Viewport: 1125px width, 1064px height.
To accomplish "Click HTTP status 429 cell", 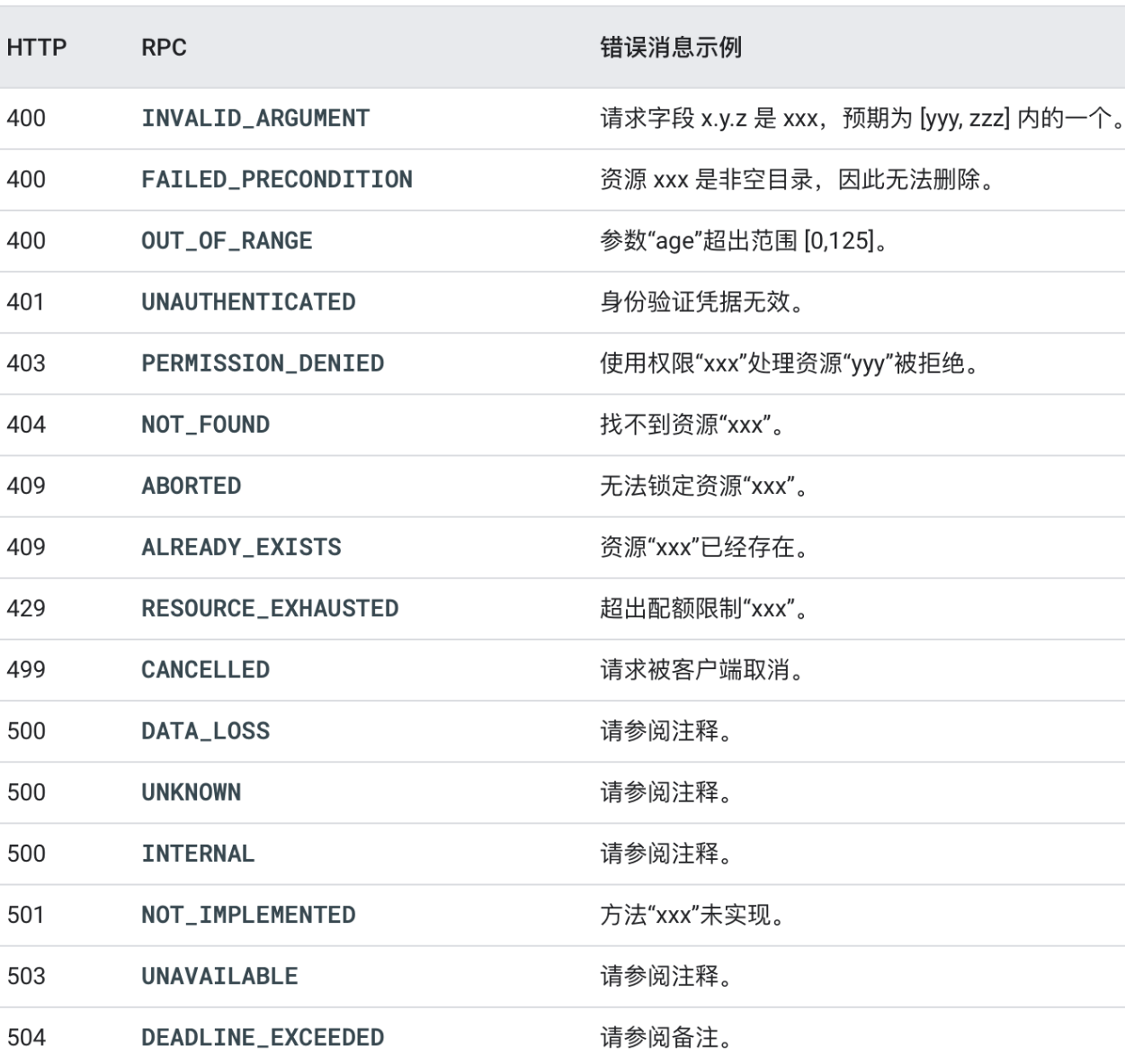I will 26,607.
